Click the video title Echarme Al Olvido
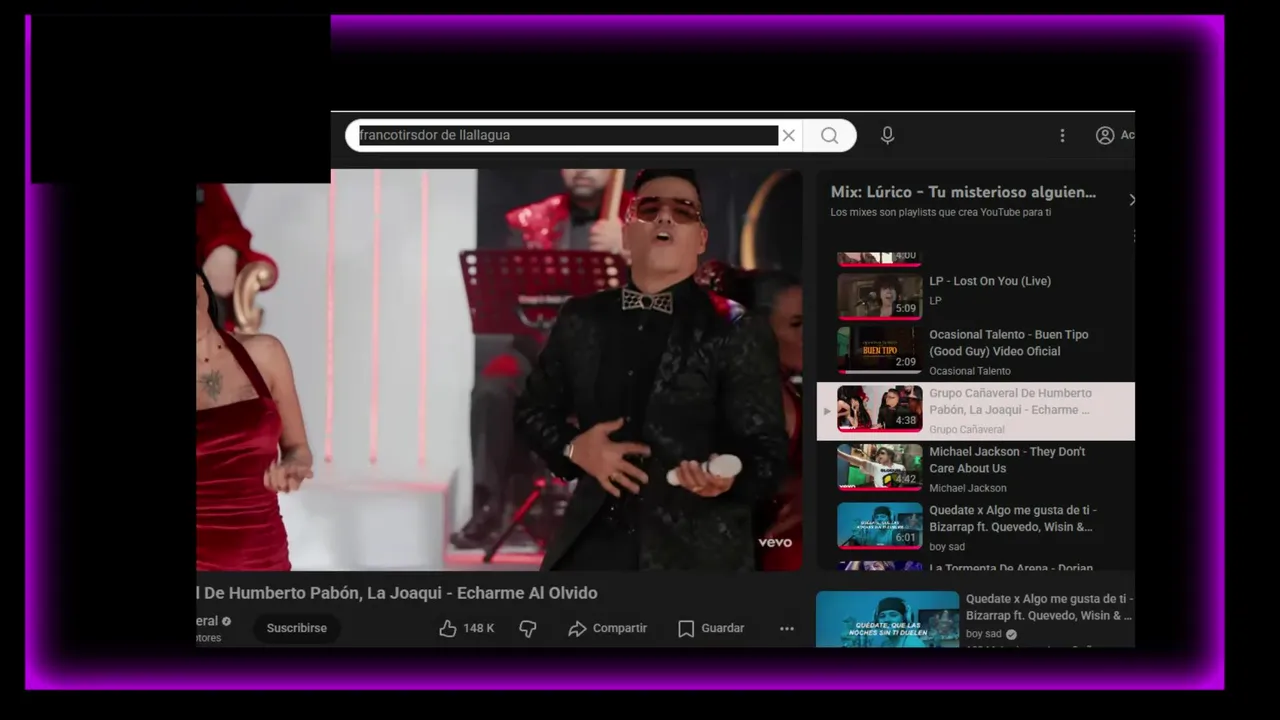 pyautogui.click(x=397, y=593)
